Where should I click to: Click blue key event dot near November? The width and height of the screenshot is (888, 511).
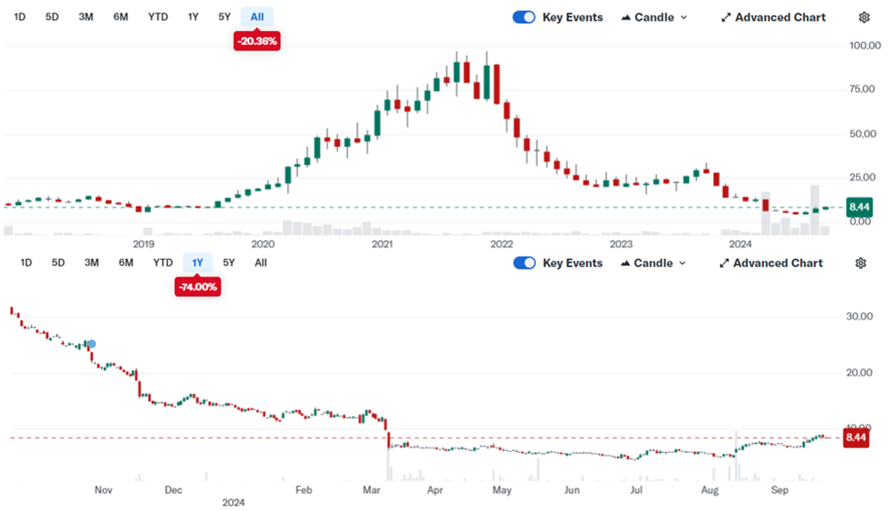(x=92, y=344)
